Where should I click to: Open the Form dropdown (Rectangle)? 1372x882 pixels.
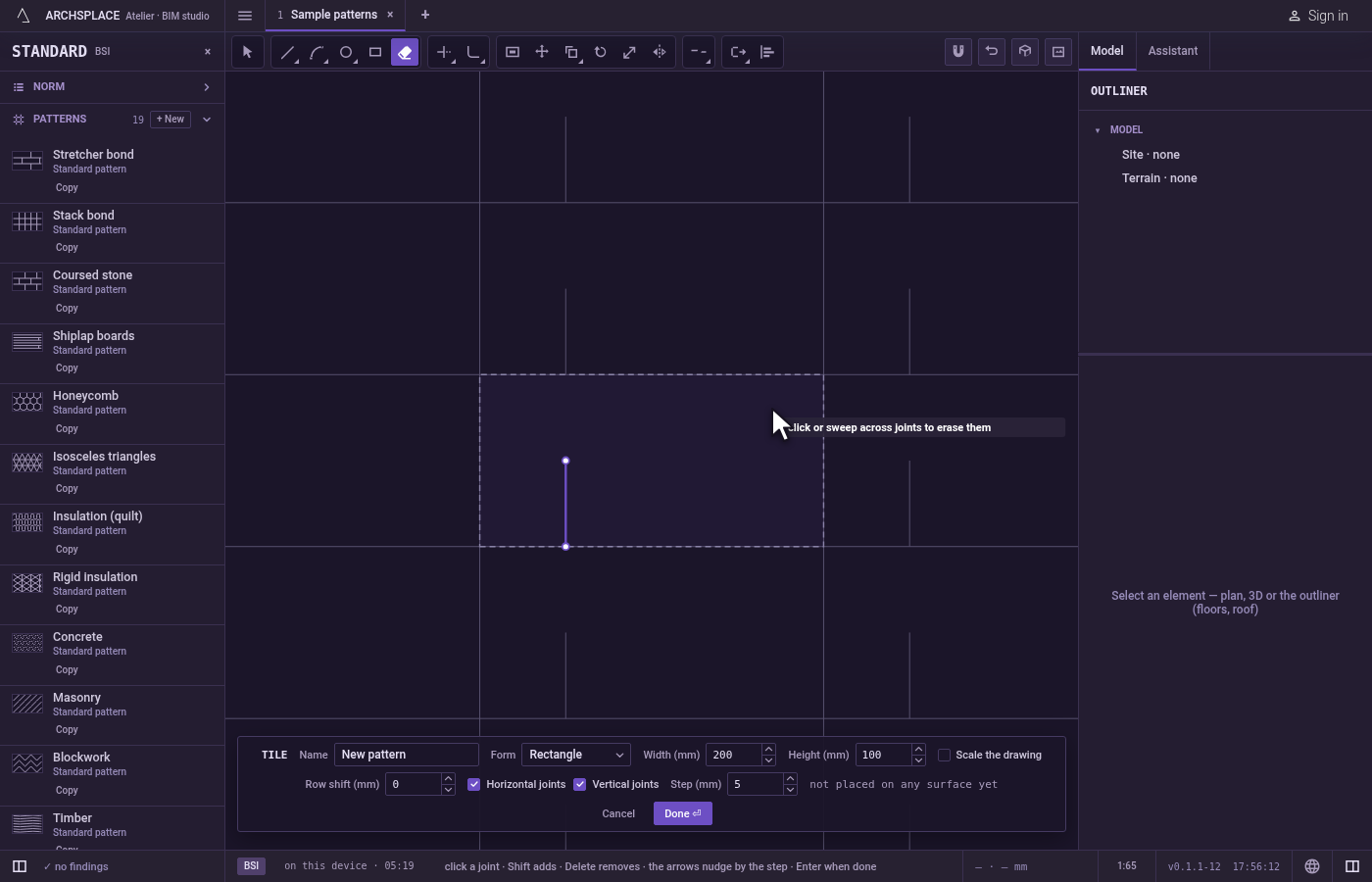click(576, 755)
